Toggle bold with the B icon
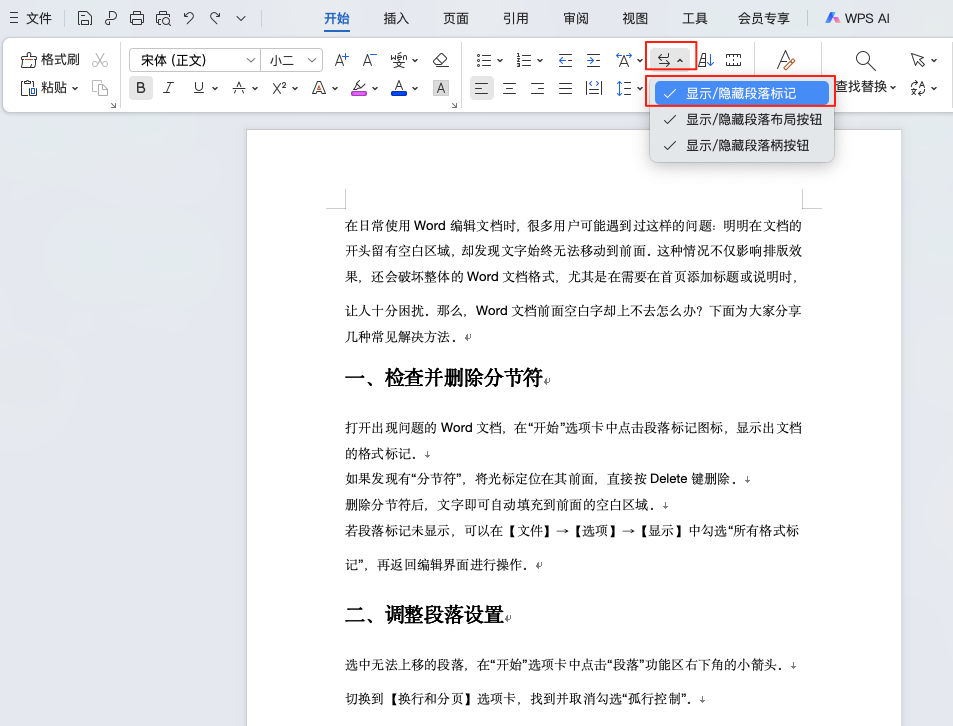 (140, 89)
